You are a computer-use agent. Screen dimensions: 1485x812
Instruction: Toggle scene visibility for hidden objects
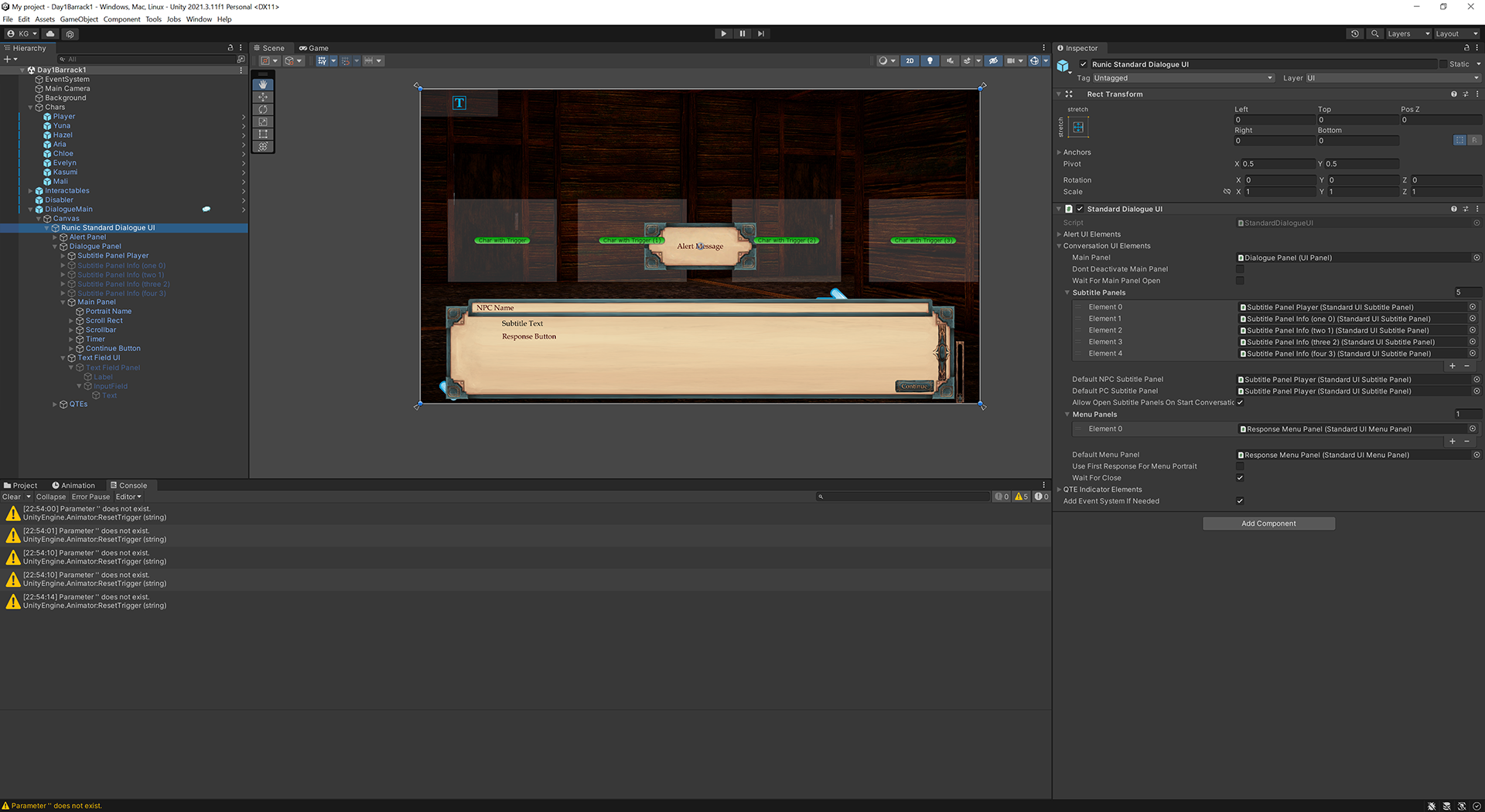(x=994, y=60)
